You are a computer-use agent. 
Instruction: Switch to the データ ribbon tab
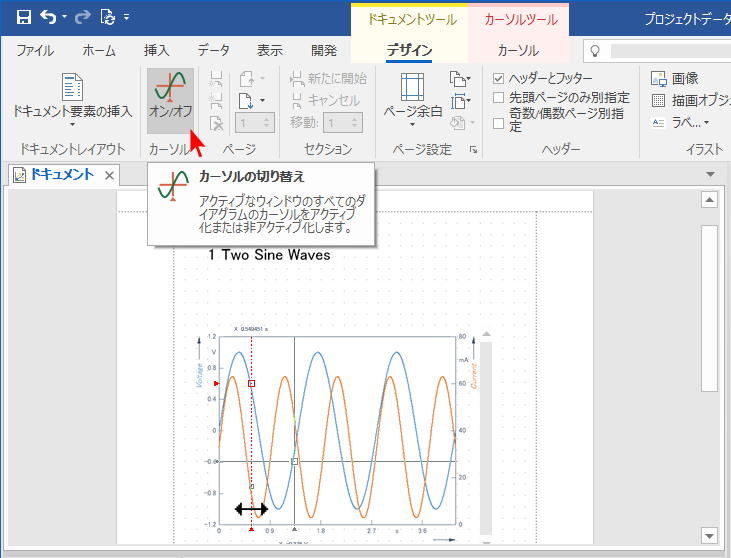(214, 50)
